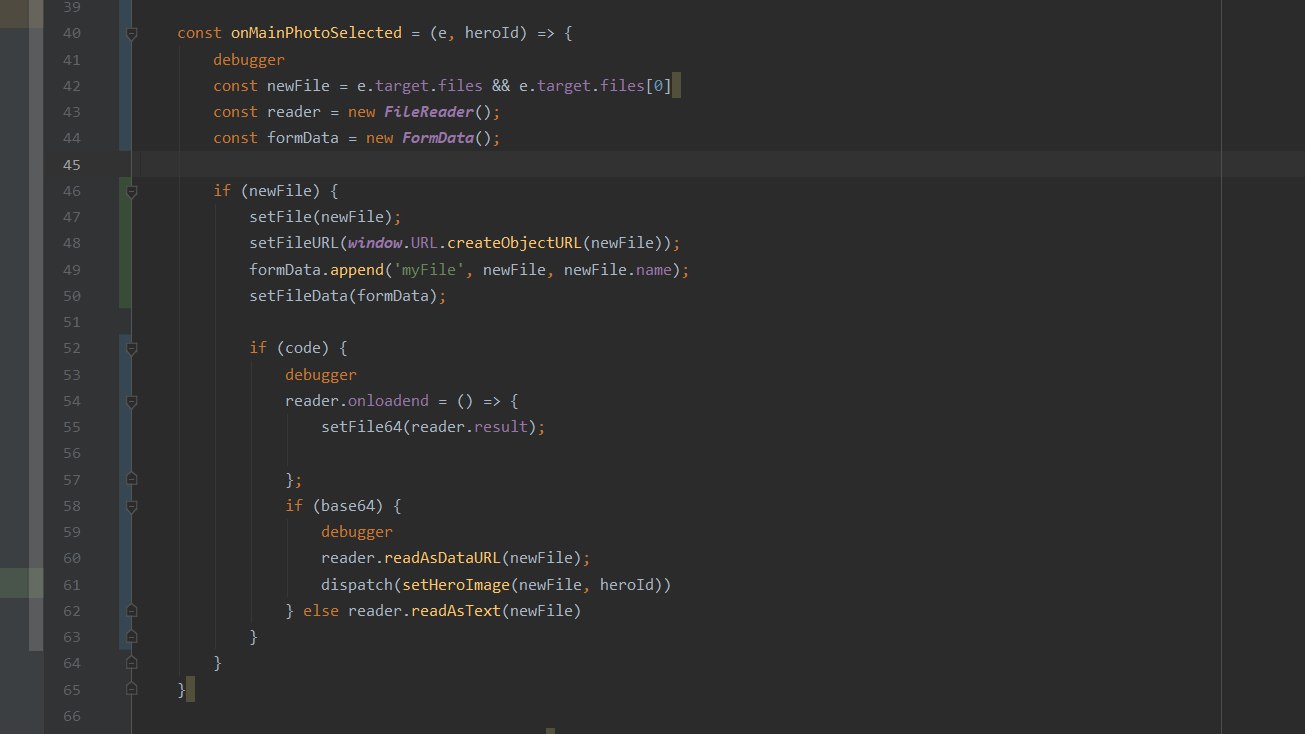
Task: Click the debugger statement on line 41
Action: [249, 60]
